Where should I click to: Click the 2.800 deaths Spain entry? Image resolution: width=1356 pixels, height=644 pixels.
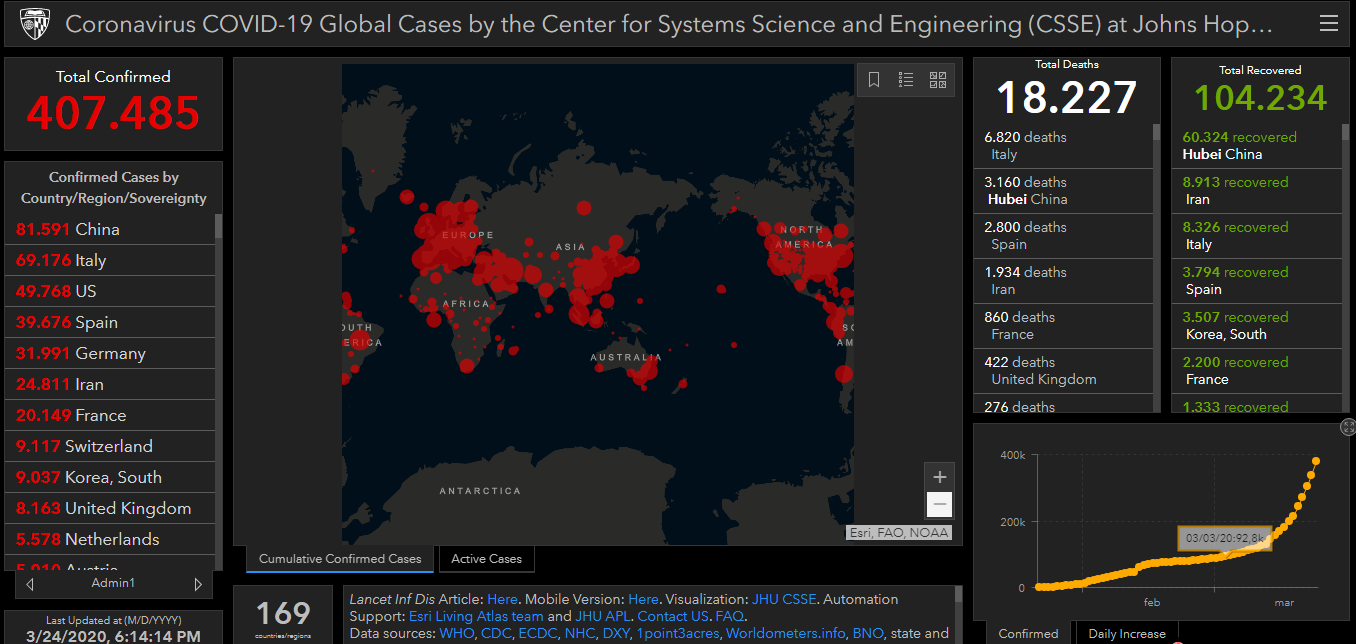point(1063,236)
